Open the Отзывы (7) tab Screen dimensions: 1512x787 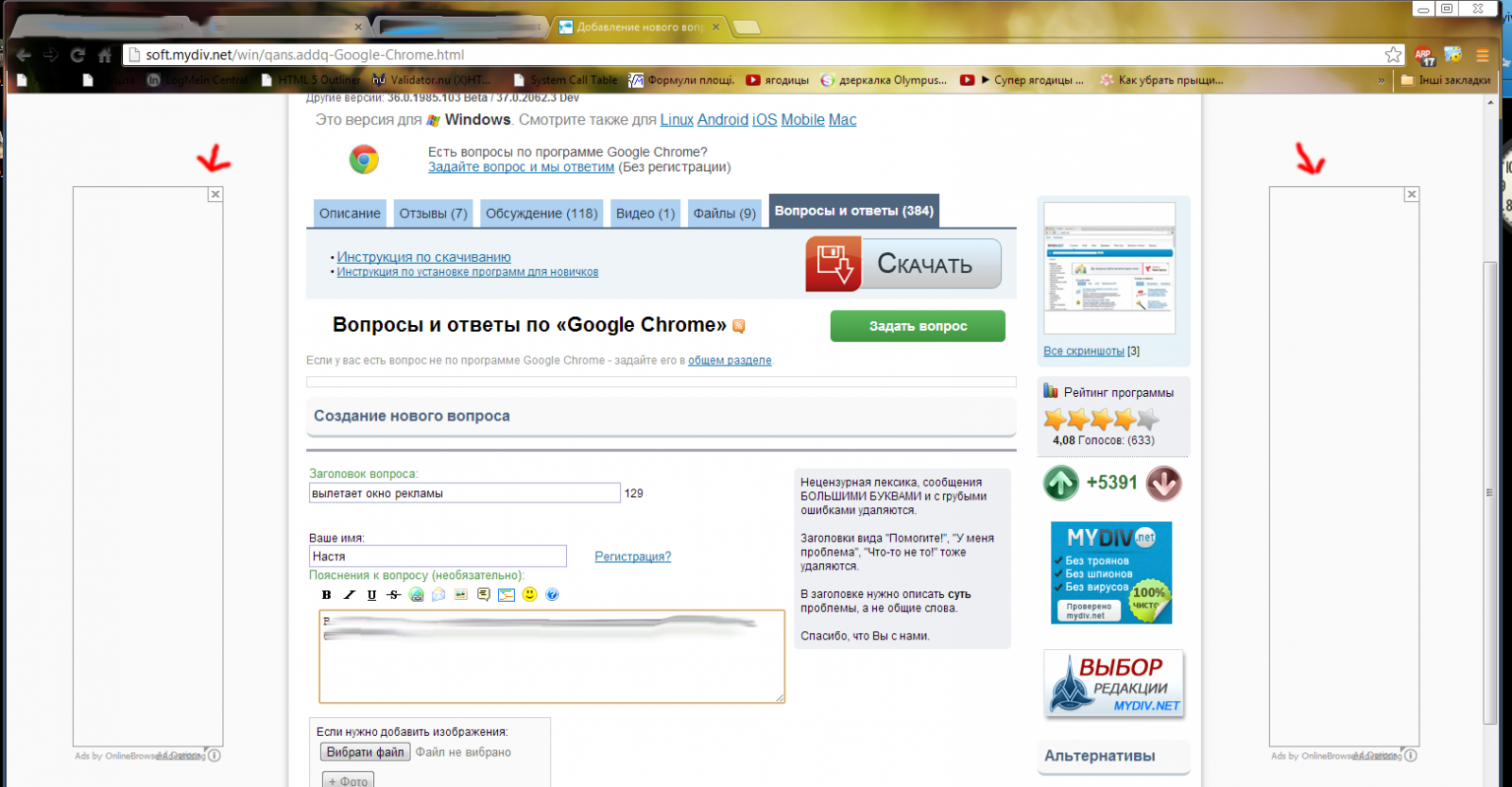coord(433,214)
